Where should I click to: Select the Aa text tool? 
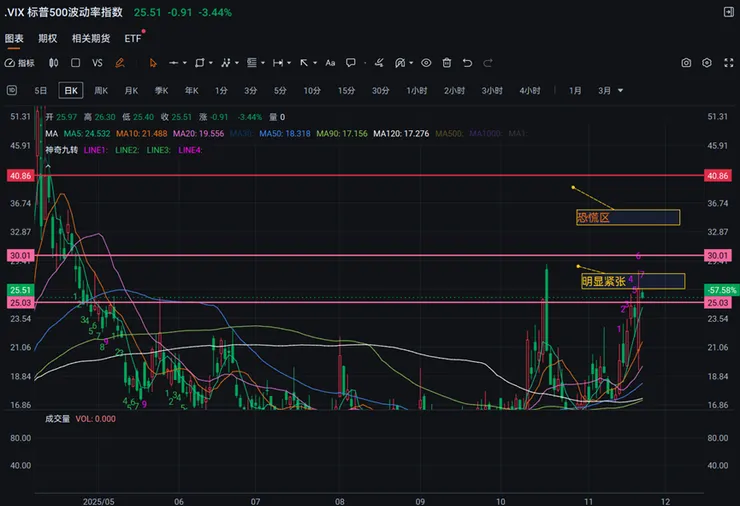330,63
